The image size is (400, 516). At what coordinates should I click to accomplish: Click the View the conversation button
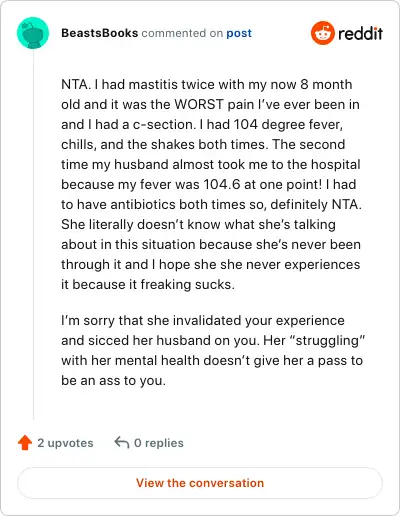coord(200,483)
